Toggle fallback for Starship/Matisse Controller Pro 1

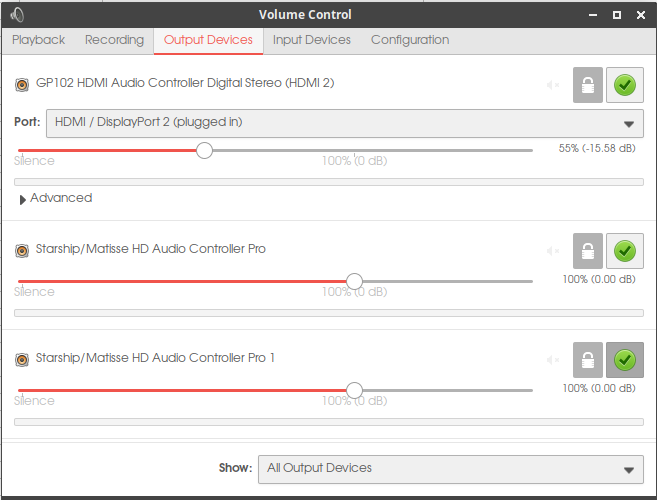[x=625, y=359]
